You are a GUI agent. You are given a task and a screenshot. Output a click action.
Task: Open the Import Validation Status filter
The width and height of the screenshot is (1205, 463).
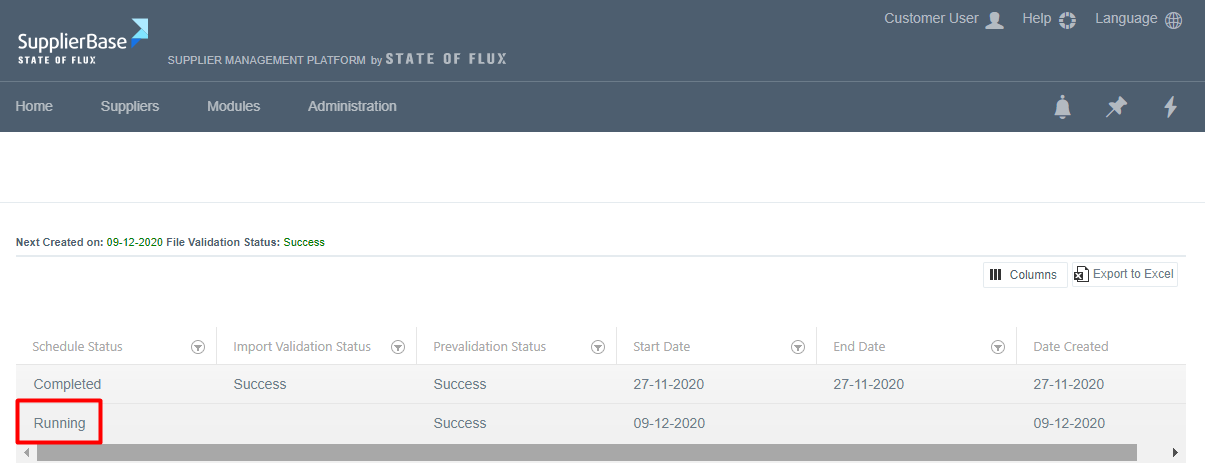point(398,347)
